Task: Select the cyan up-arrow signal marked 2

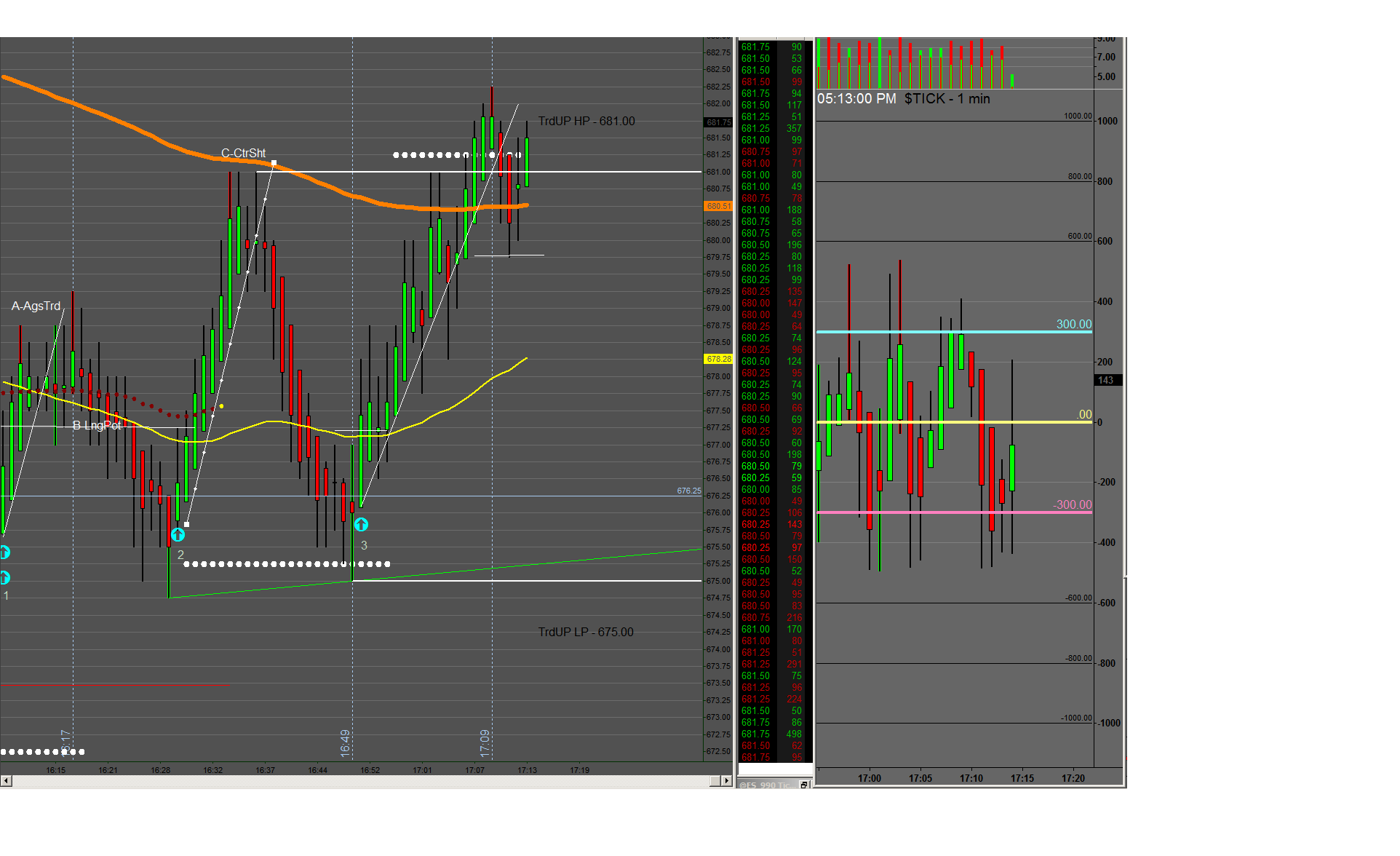Action: (x=178, y=535)
